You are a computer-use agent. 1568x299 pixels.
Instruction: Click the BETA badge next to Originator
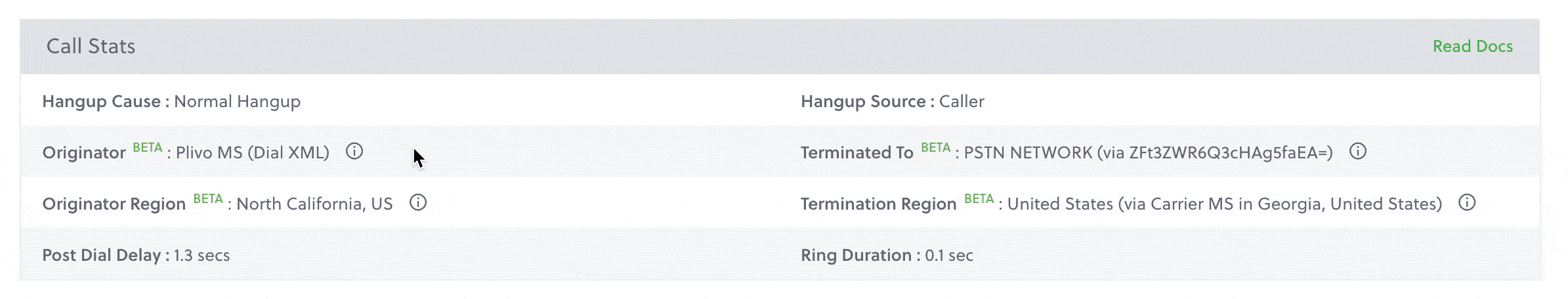(x=148, y=147)
